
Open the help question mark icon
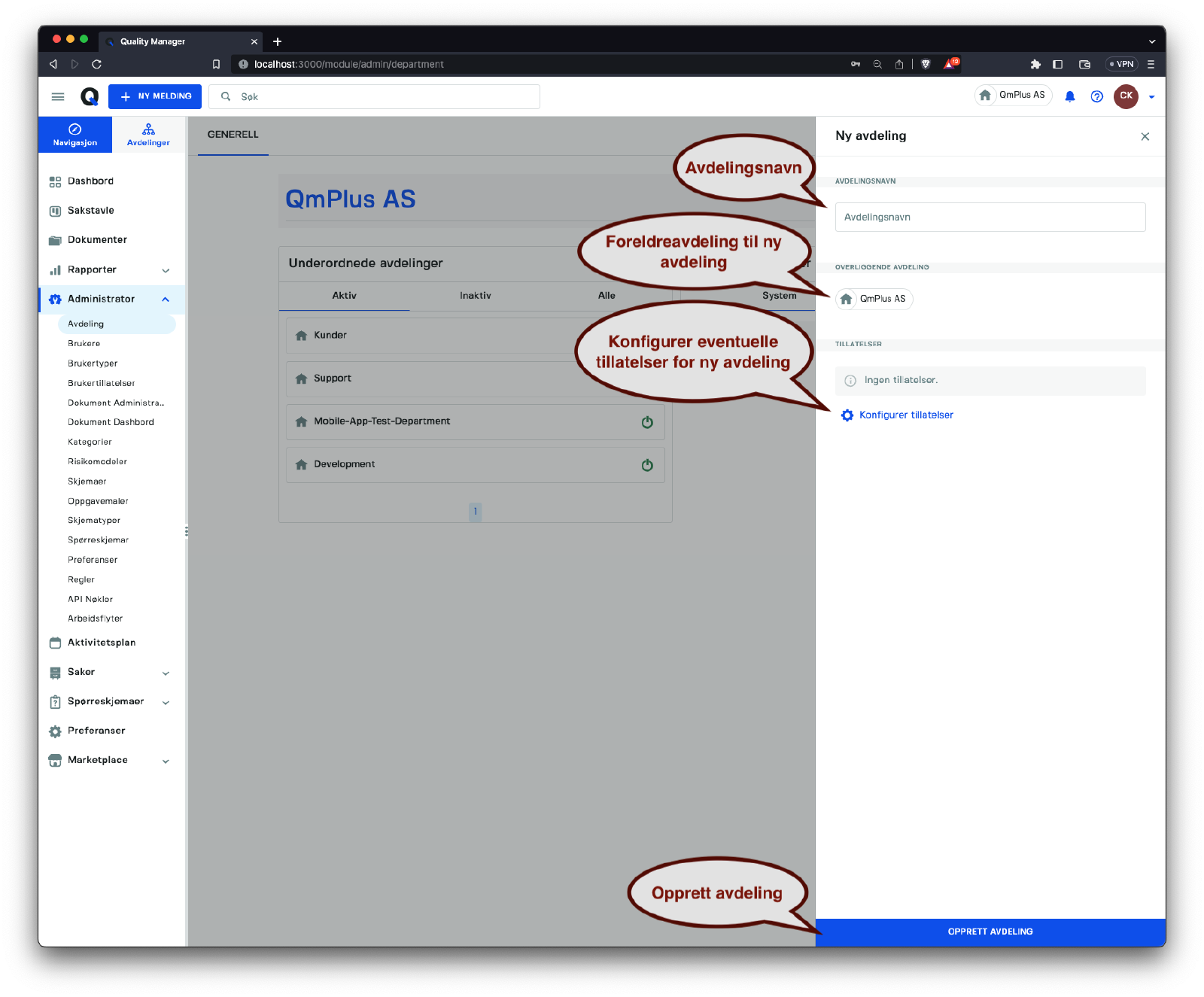pos(1096,96)
